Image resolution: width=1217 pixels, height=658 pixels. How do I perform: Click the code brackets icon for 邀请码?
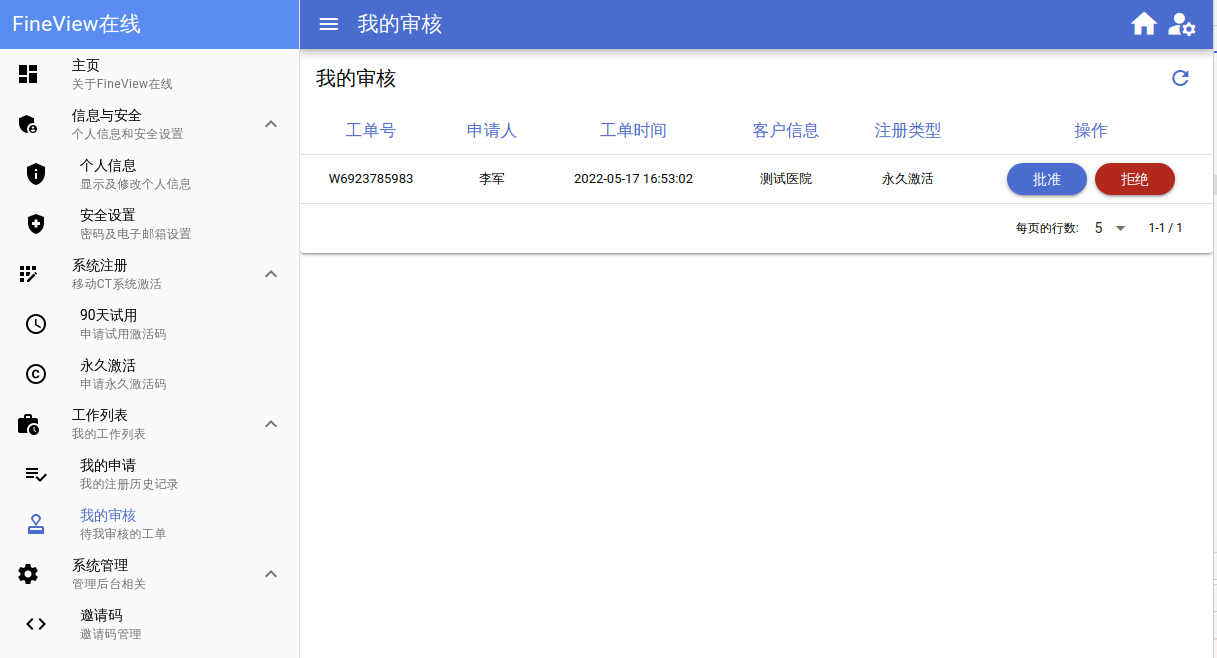click(x=36, y=624)
